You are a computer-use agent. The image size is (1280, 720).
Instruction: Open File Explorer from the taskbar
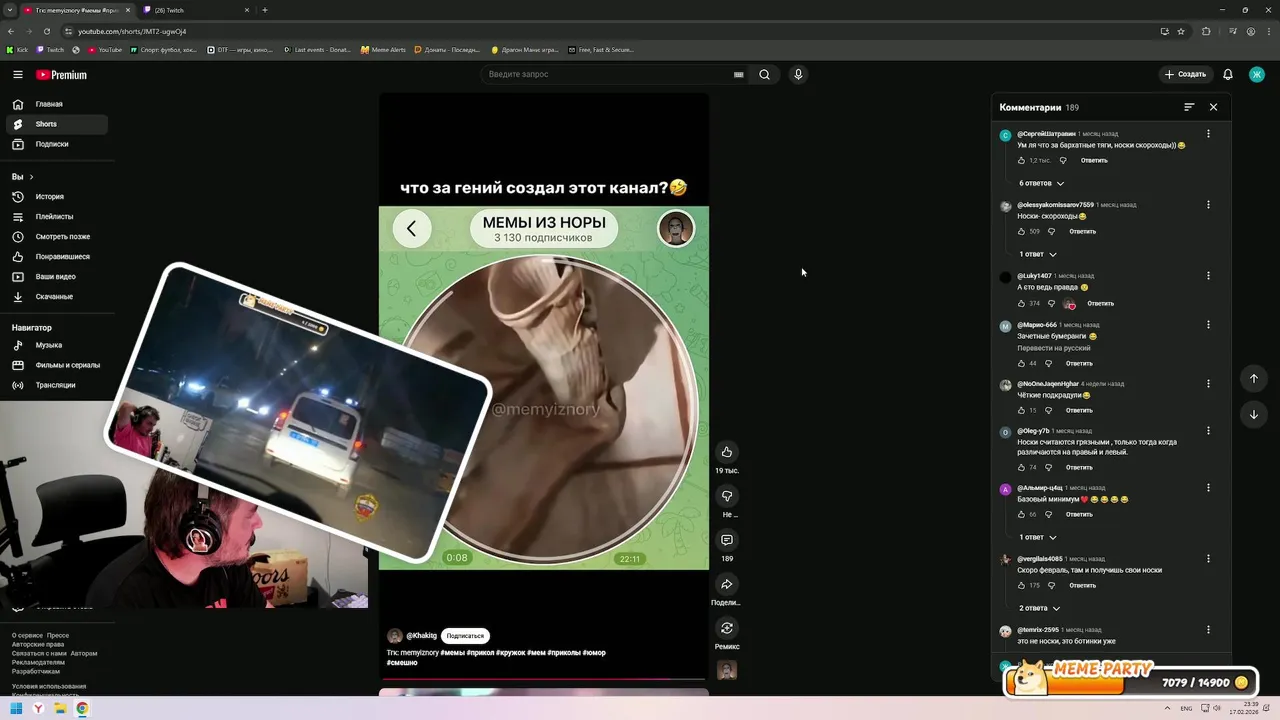[60, 709]
